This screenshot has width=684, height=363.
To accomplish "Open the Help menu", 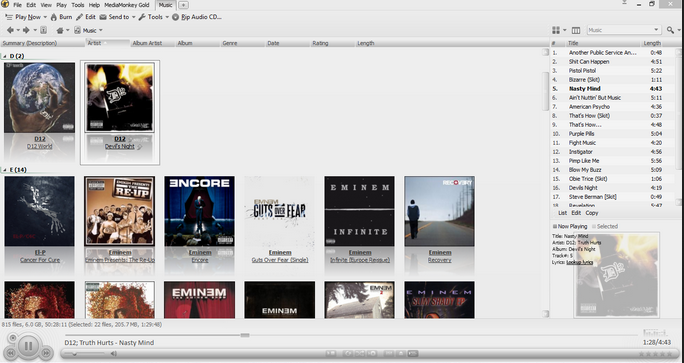I will point(94,5).
